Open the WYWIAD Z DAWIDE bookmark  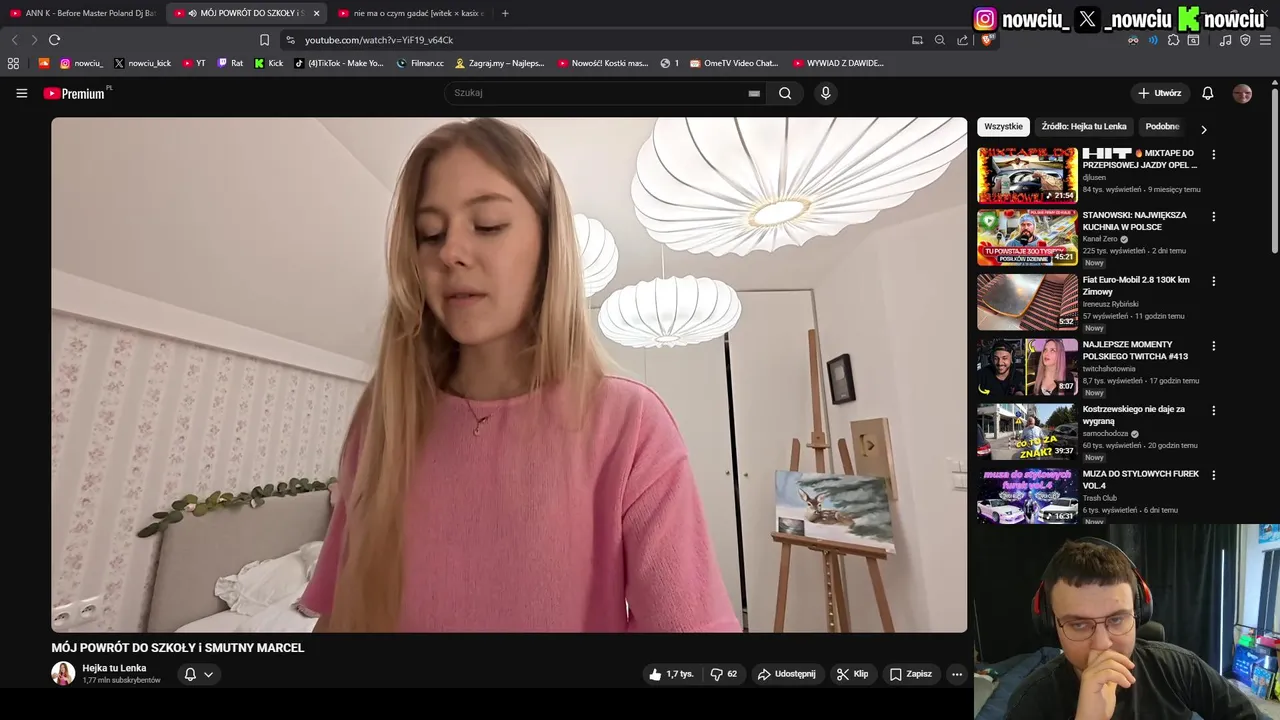[x=838, y=63]
